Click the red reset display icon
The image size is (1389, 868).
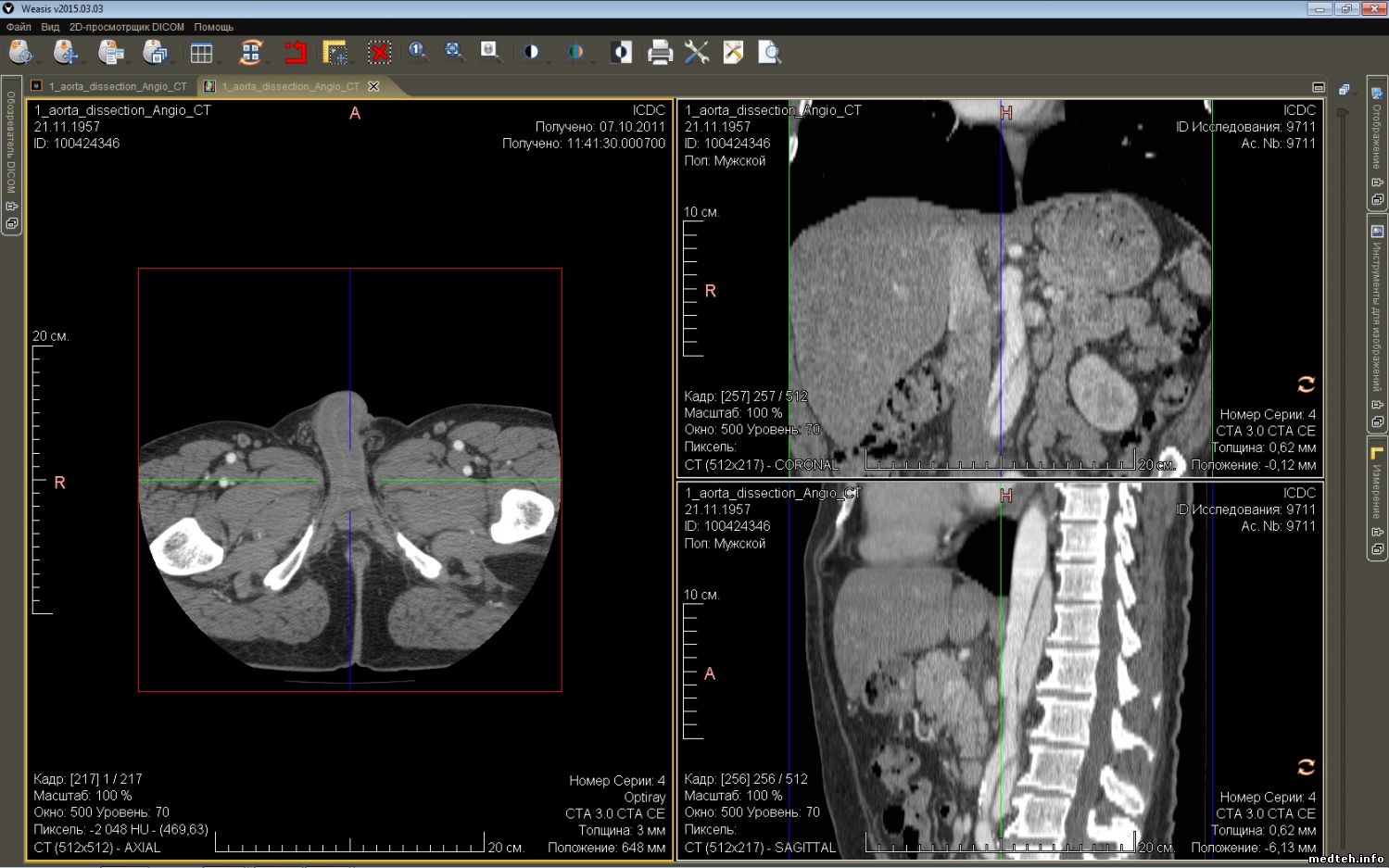[296, 53]
